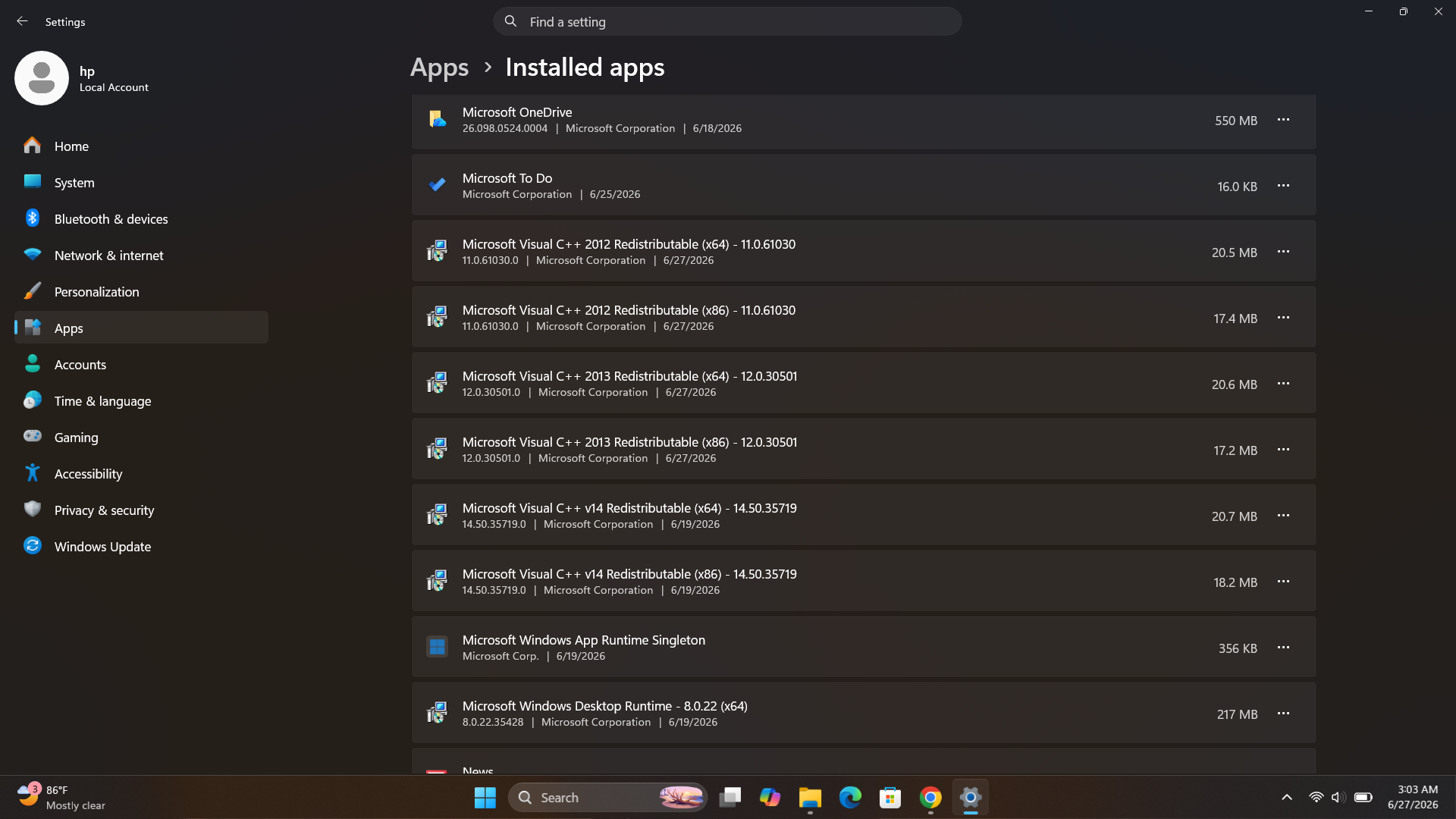The height and width of the screenshot is (819, 1456).
Task: Open options for Visual C++ v14 x86
Action: point(1283,582)
